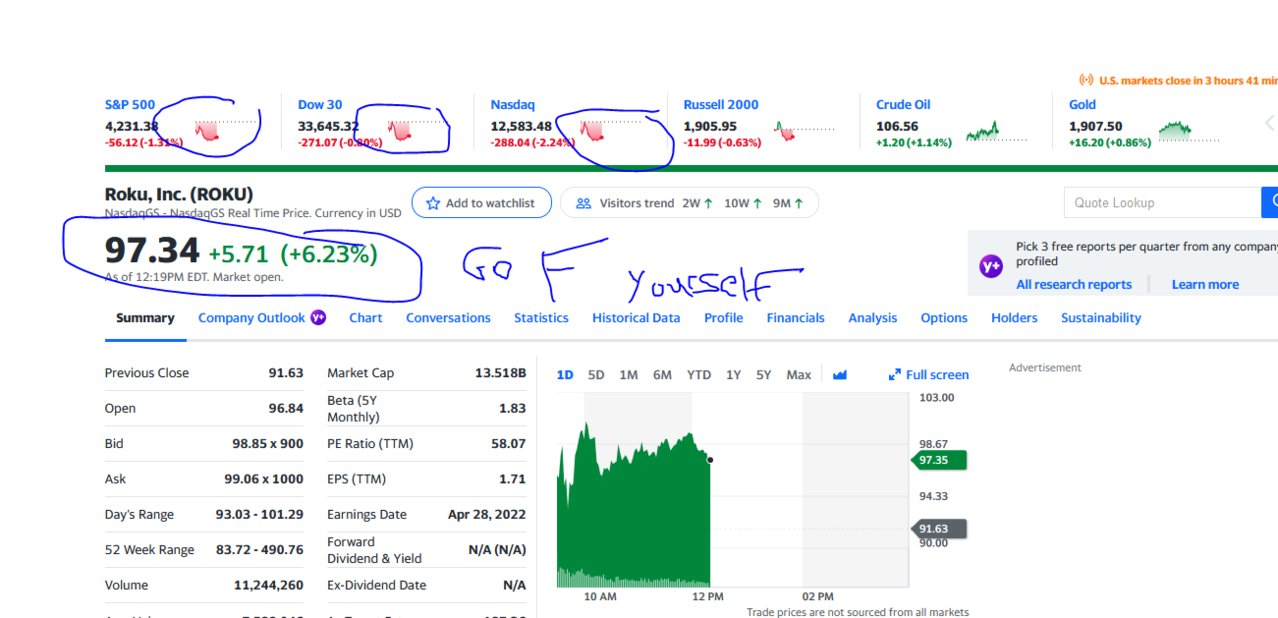1278x618 pixels.
Task: Advance the market ticker carousel arrow
Action: pos(1270,124)
